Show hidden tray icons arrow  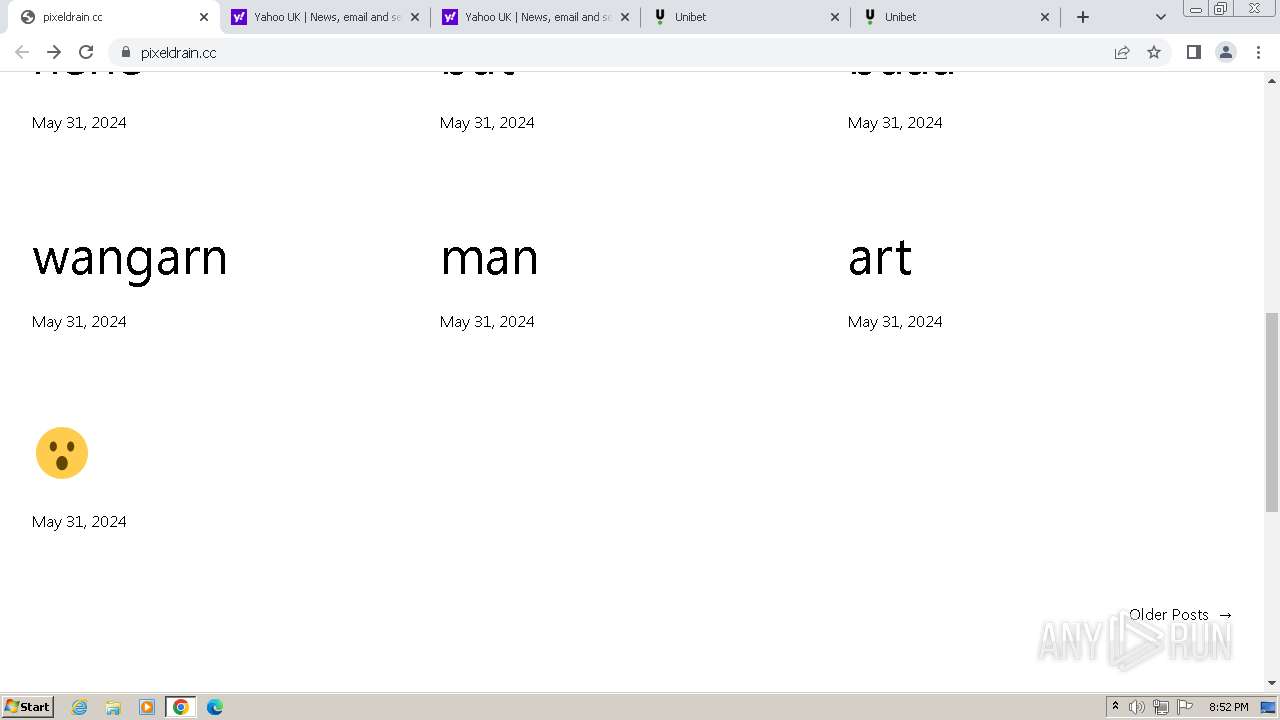pyautogui.click(x=1115, y=707)
